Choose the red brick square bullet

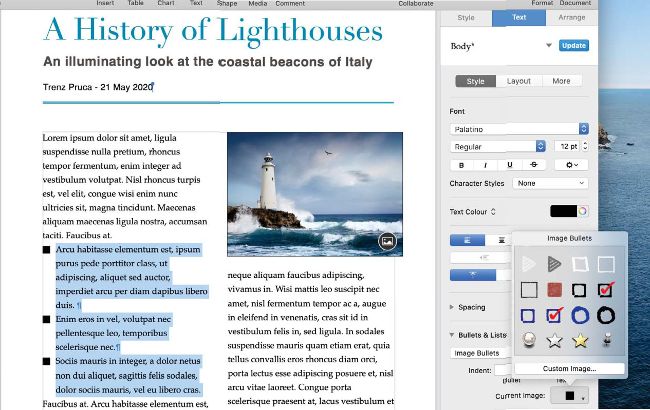pos(554,290)
